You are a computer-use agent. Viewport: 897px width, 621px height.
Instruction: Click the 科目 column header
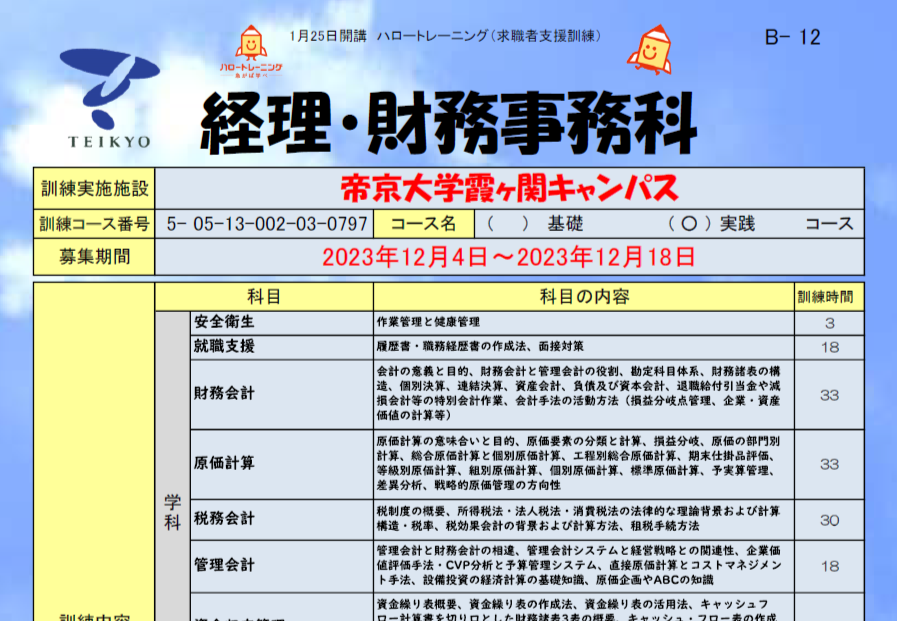pyautogui.click(x=264, y=297)
